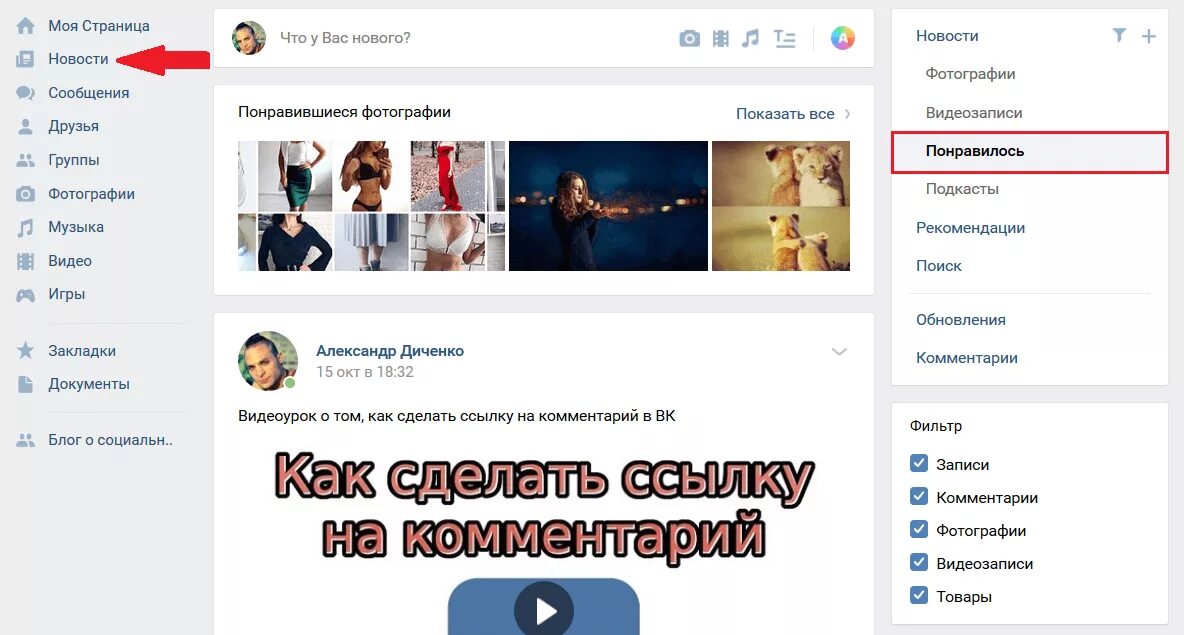Click the arrow next to Показать все
Screen dimensions: 1184x635
click(x=847, y=114)
